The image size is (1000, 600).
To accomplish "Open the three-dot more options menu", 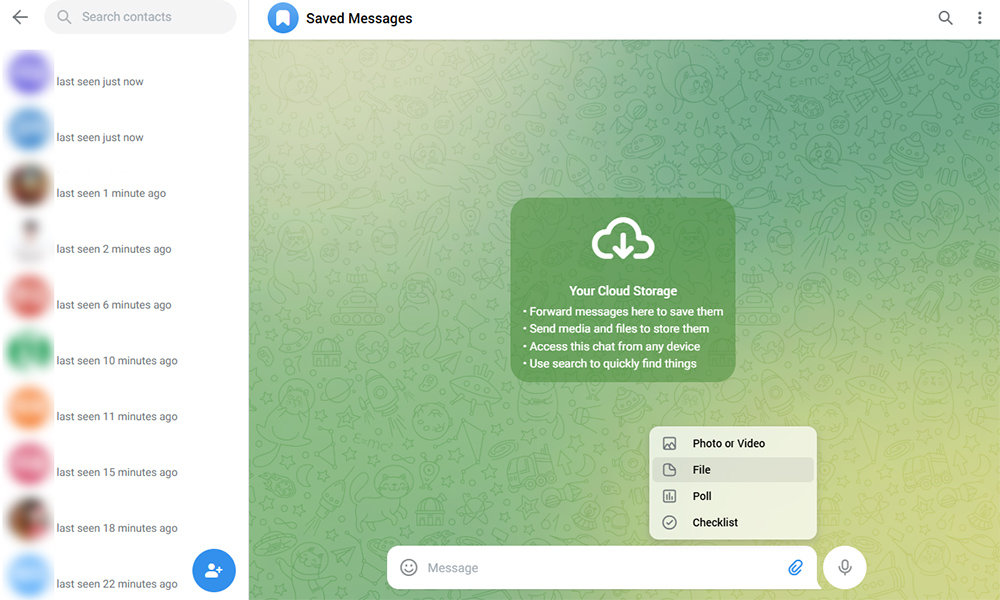I will point(979,18).
